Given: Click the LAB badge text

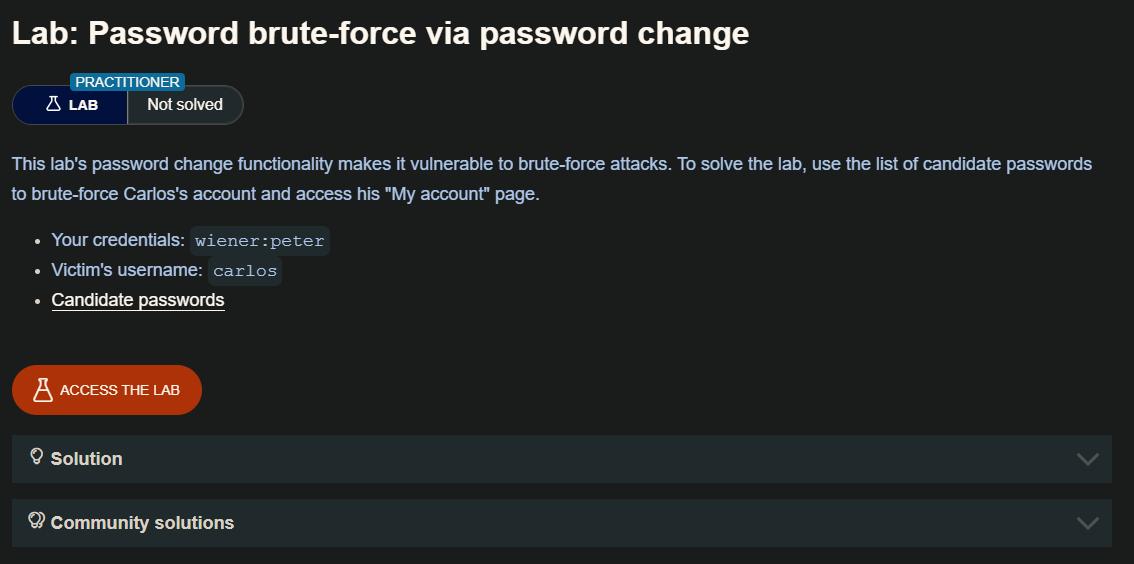Looking at the screenshot, I should pos(83,105).
